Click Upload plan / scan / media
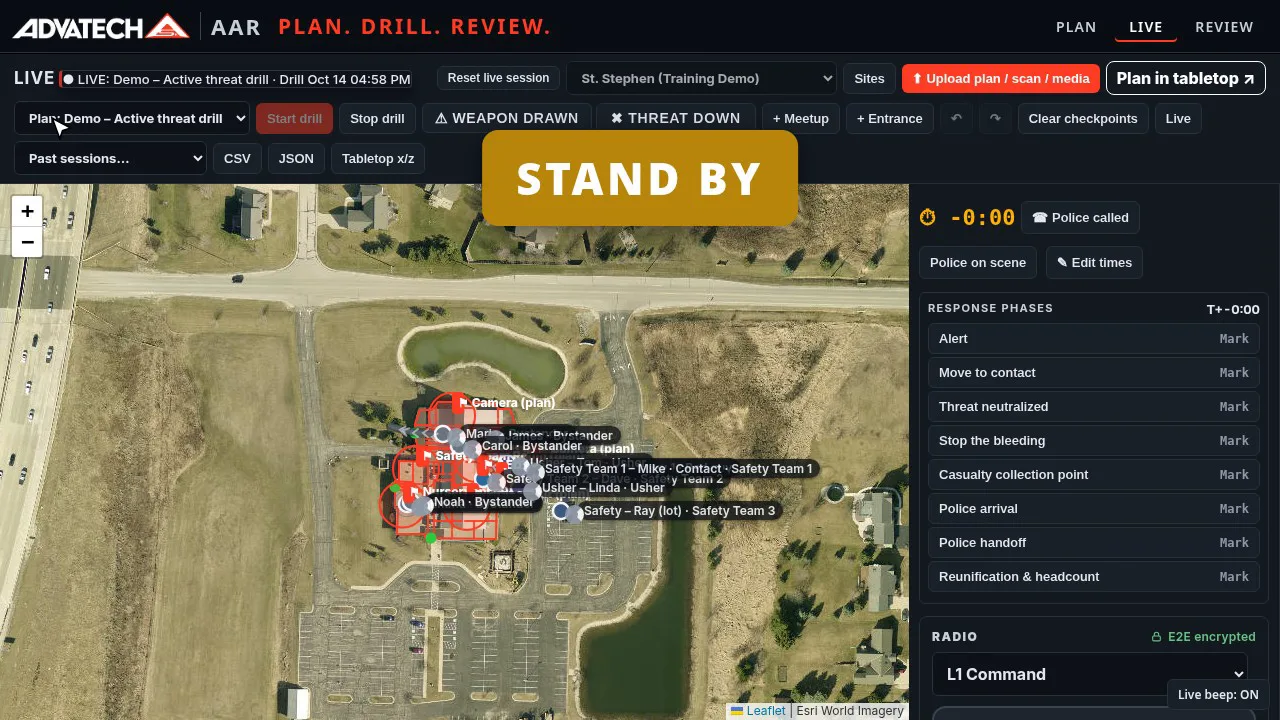This screenshot has height=720, width=1280. [x=1001, y=78]
